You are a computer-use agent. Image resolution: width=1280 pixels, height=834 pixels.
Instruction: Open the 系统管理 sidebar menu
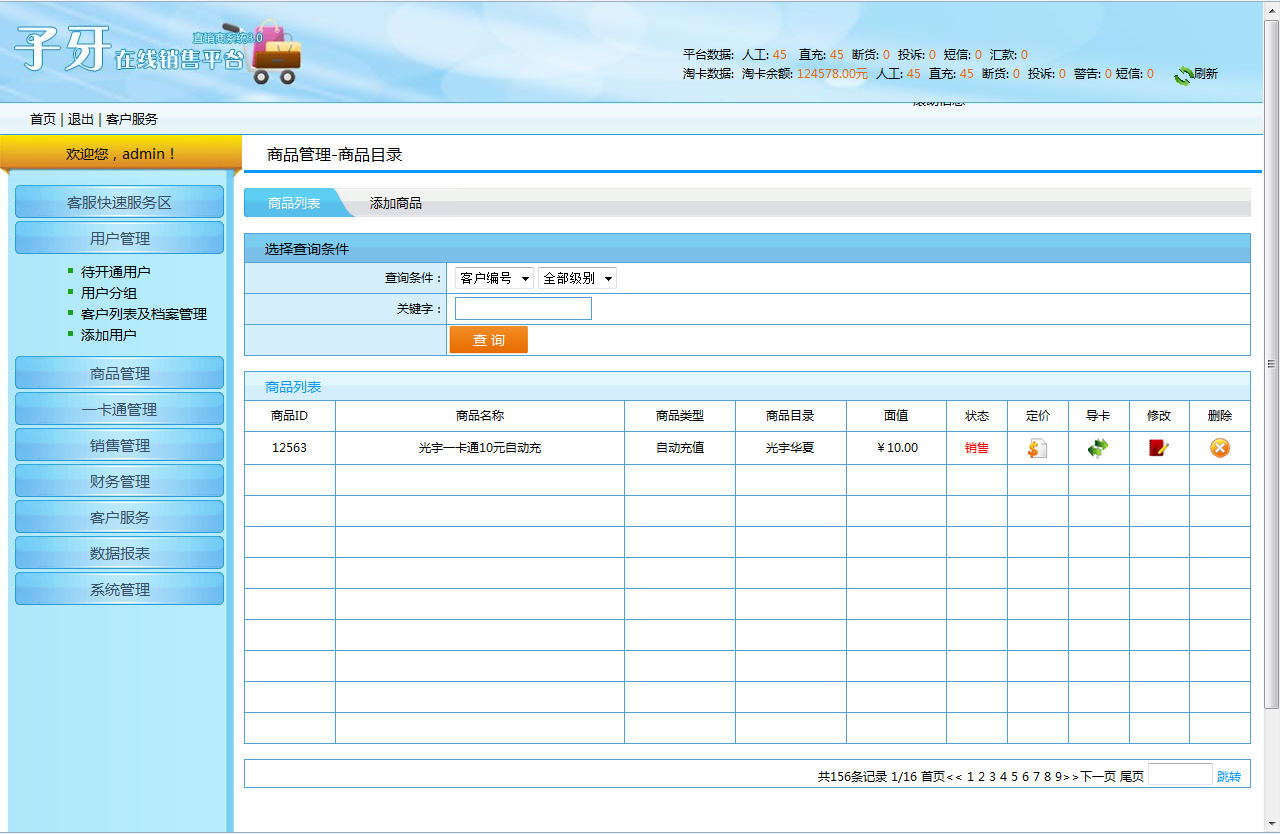click(x=119, y=589)
